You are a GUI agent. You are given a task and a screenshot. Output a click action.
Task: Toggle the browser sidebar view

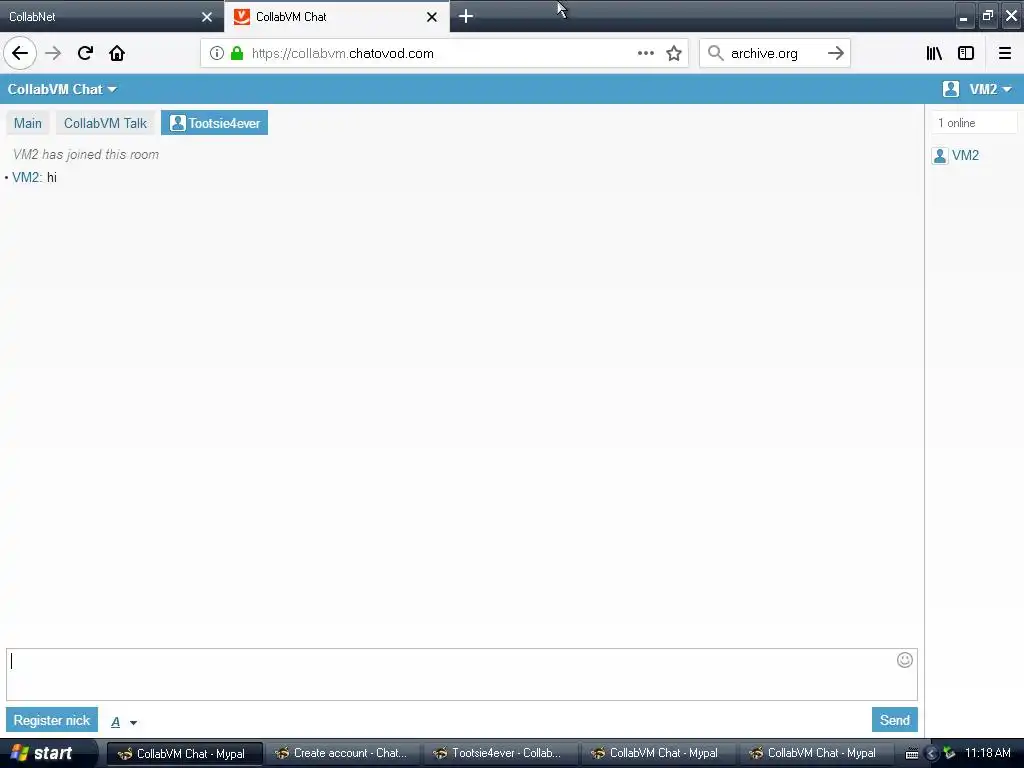966,54
